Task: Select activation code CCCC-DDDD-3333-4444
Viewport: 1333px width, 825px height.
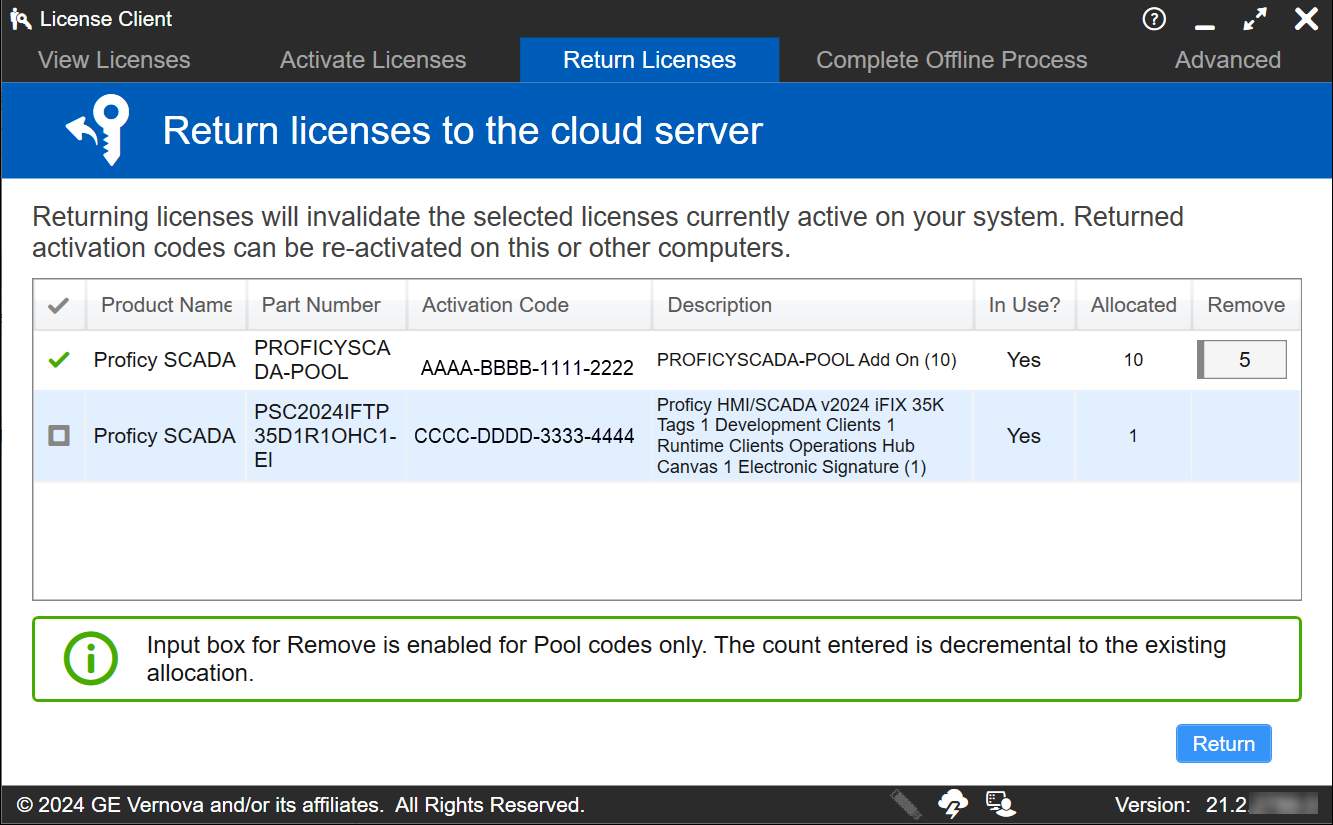Action: pos(524,436)
